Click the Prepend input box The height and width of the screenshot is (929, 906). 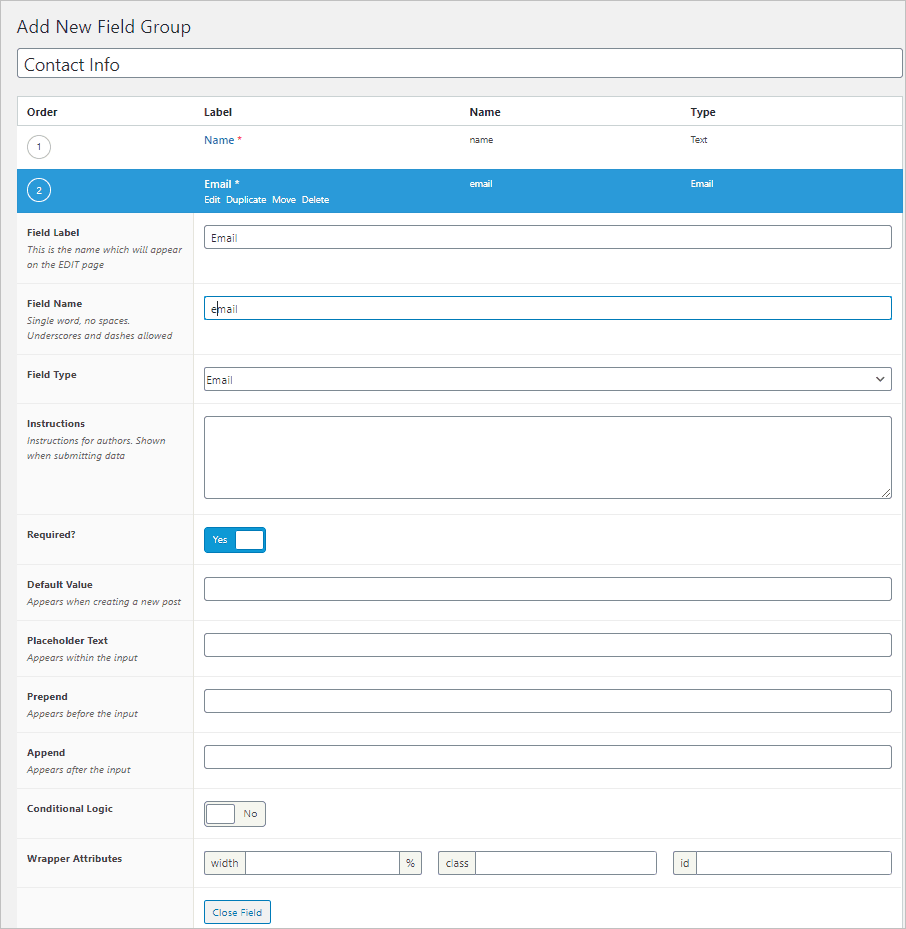click(x=547, y=701)
